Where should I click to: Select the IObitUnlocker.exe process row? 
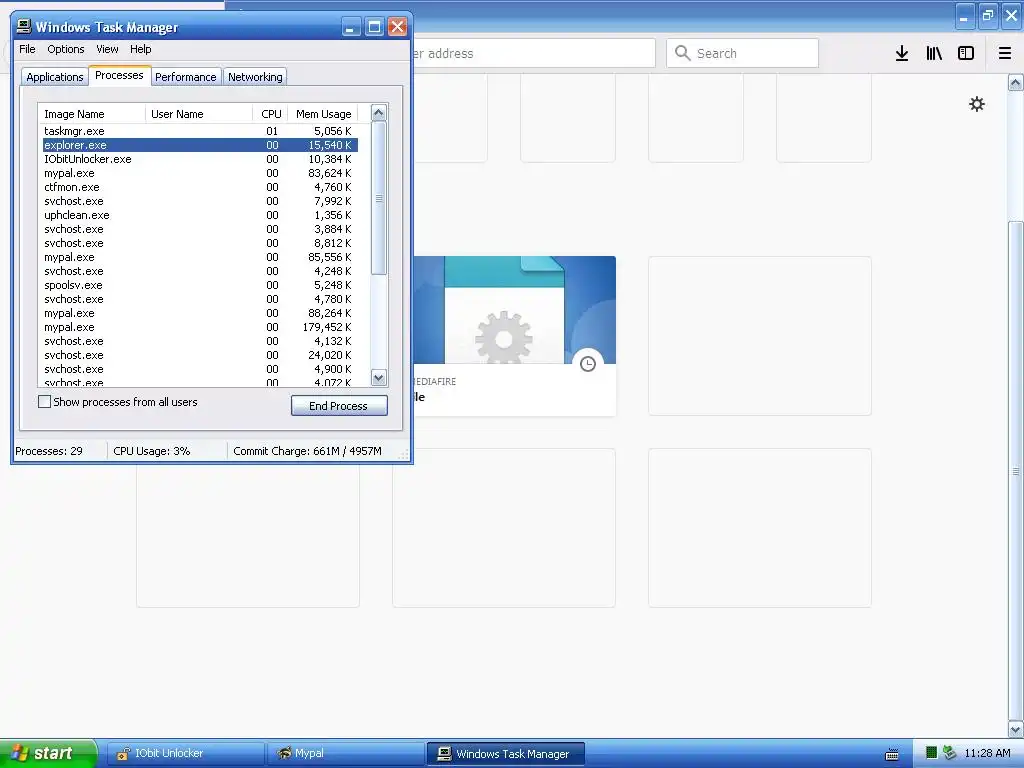[x=200, y=159]
